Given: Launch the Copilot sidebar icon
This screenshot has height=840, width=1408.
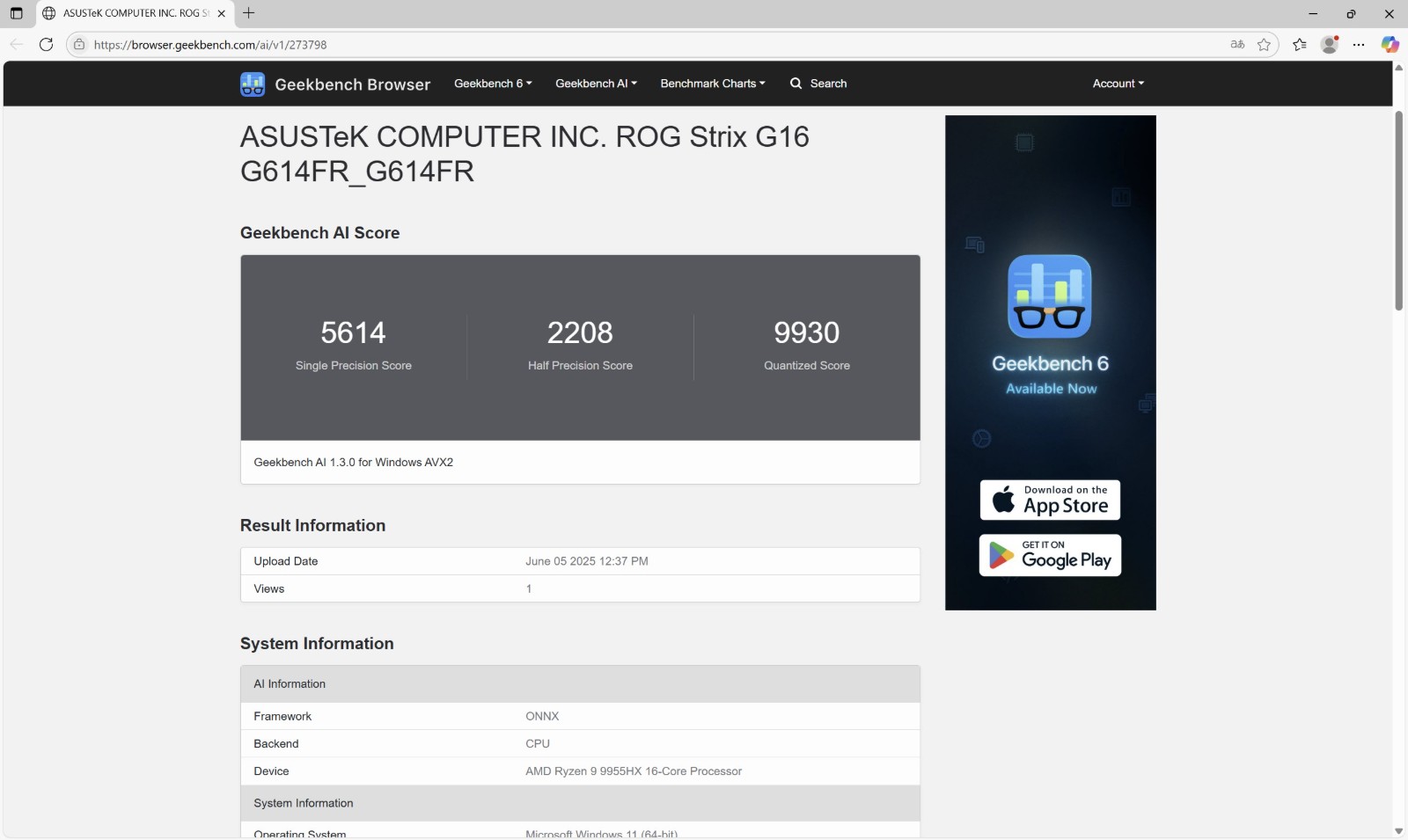Looking at the screenshot, I should [1390, 45].
